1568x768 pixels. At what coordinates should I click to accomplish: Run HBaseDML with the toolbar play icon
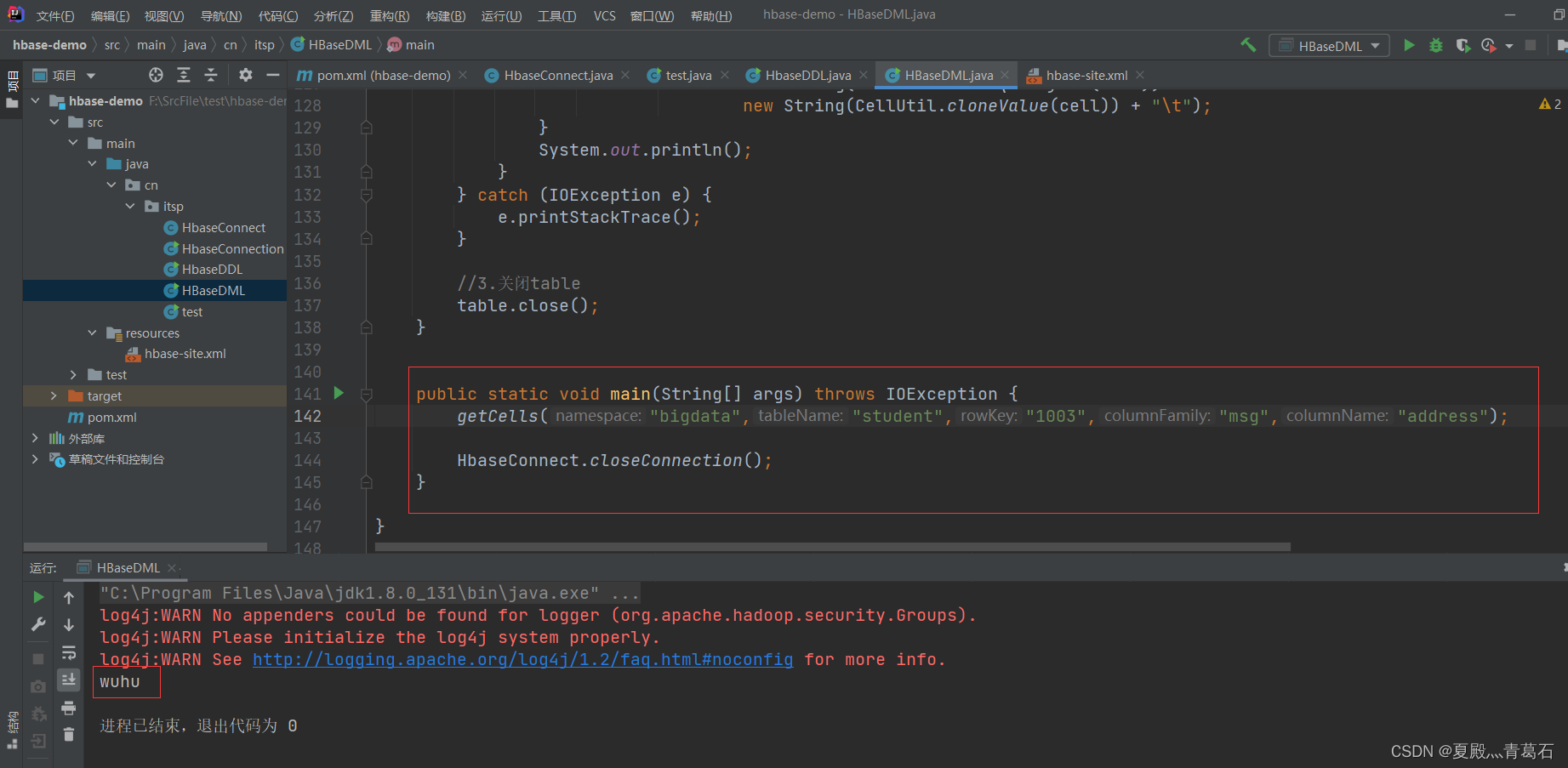tap(1409, 45)
